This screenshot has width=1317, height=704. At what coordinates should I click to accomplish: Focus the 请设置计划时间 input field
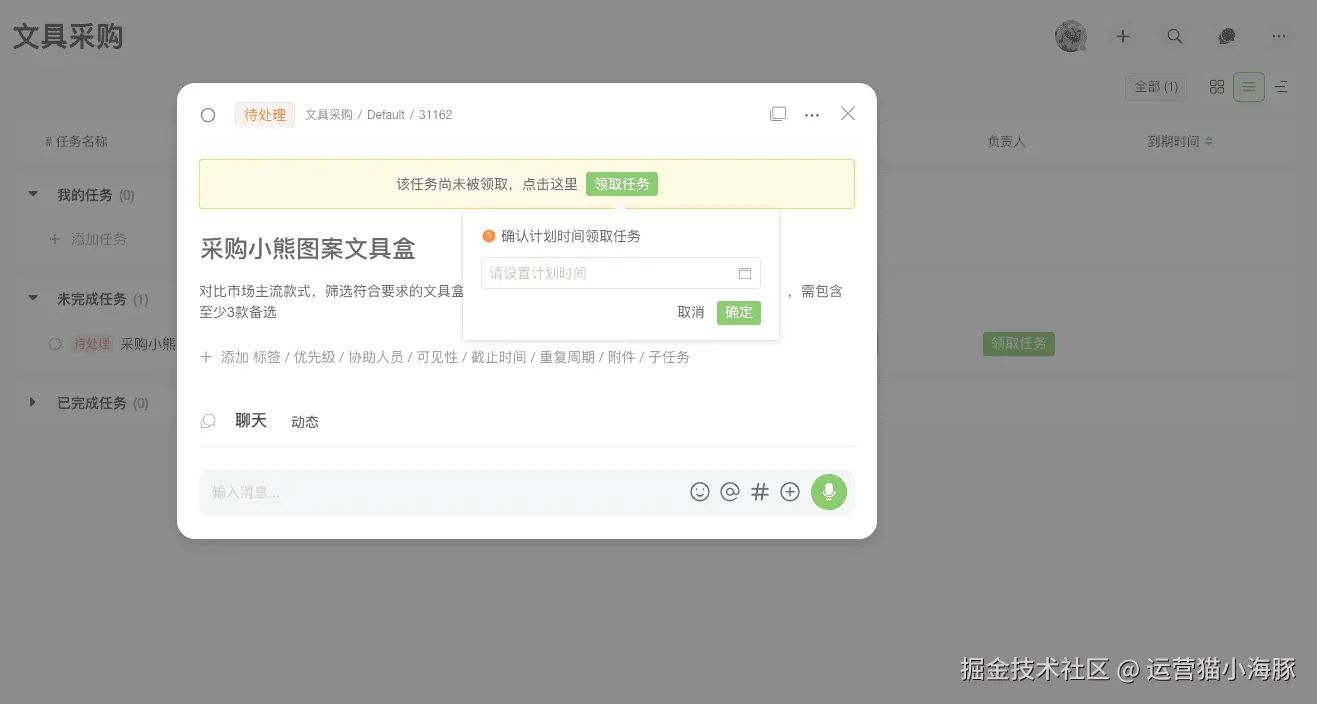tap(621, 273)
